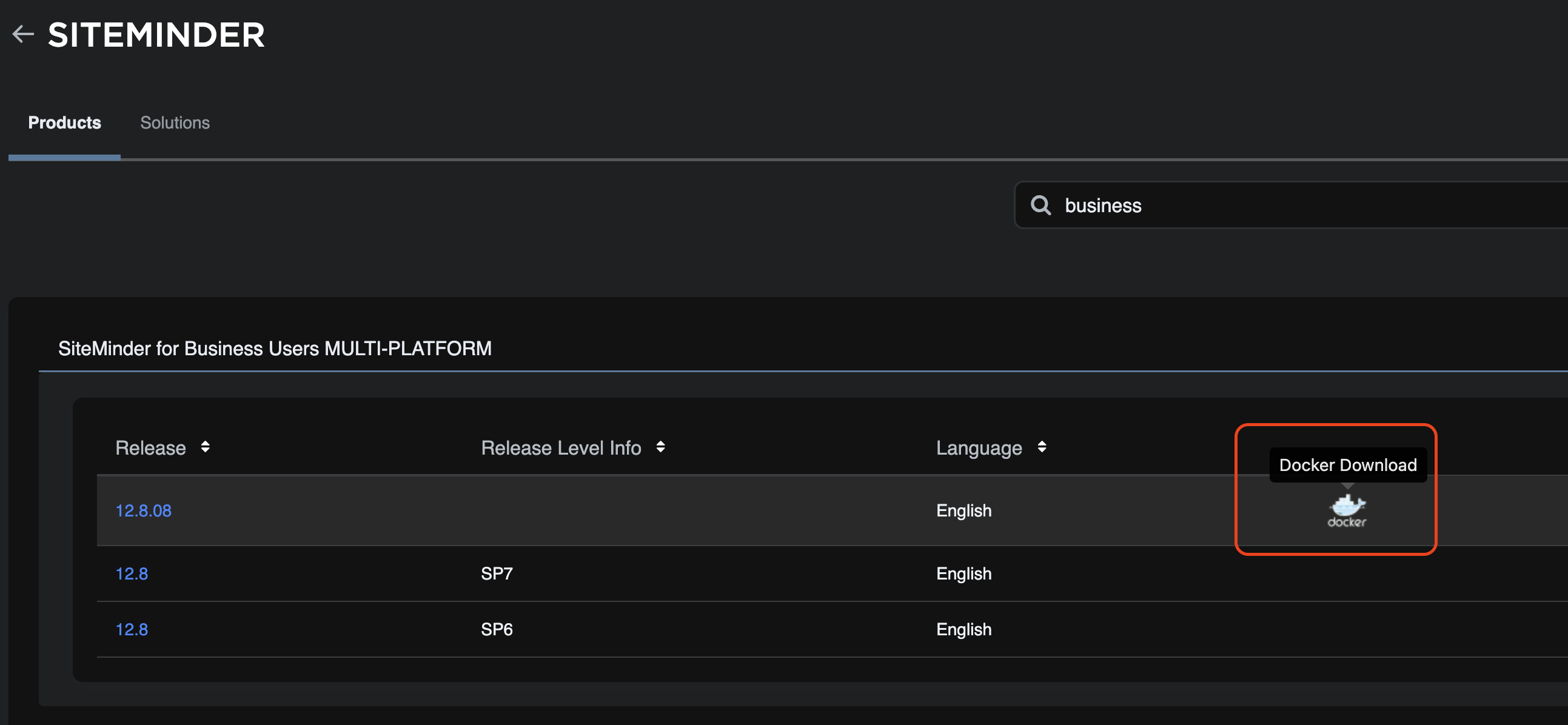Click the Language column header text
1568x725 pixels.
(979, 448)
